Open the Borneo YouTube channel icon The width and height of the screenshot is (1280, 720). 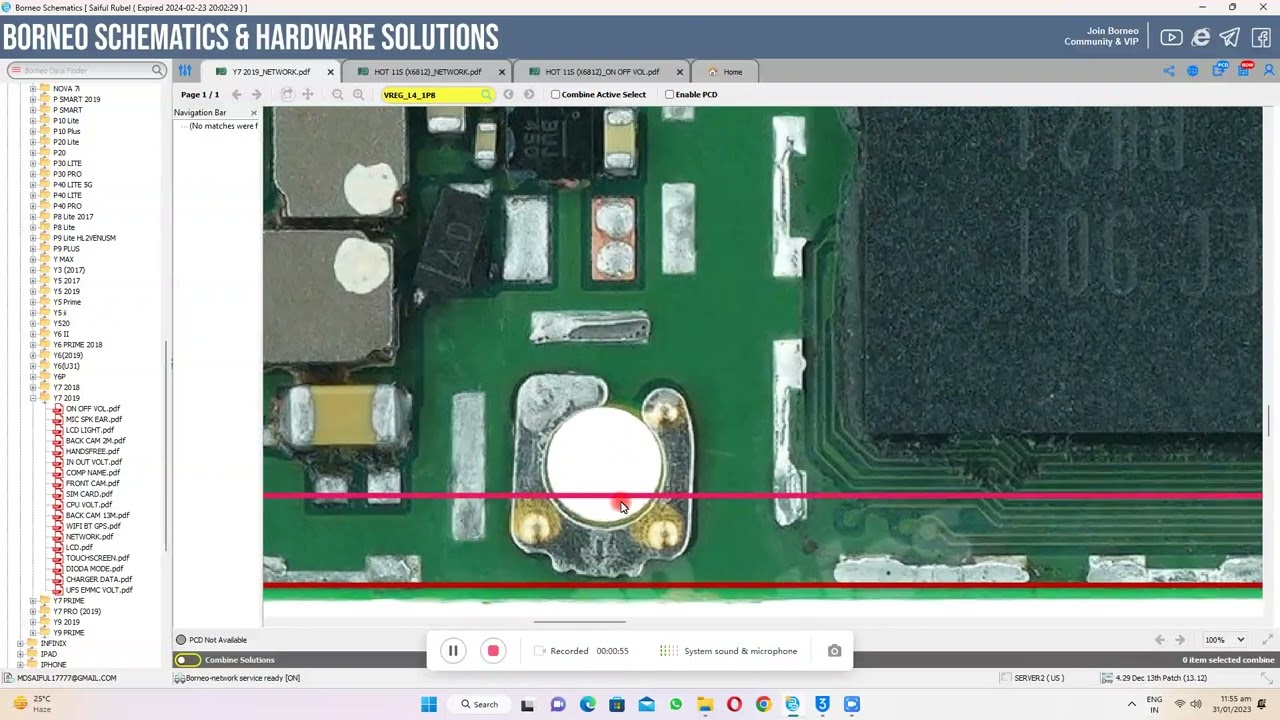(x=1171, y=37)
